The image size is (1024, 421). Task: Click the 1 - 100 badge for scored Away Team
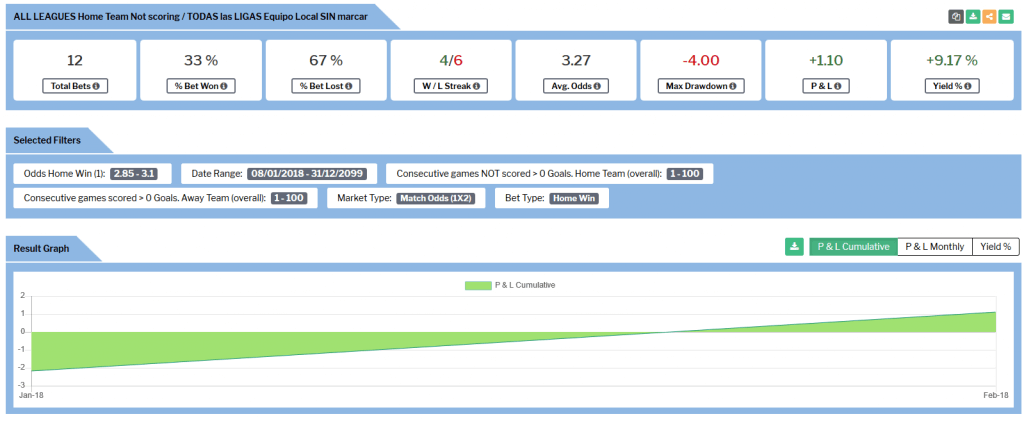[291, 198]
